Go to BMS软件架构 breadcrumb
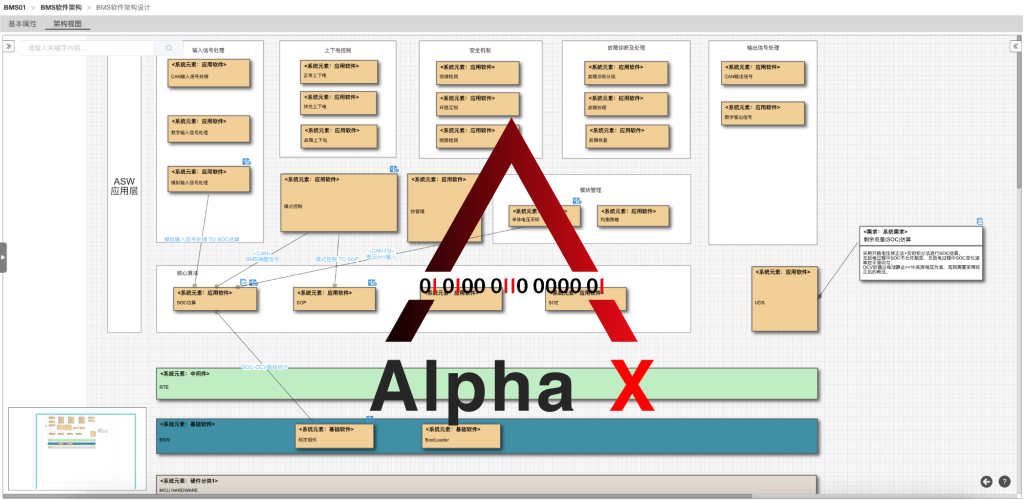Screen dimensions: 1024x500 [61, 7]
